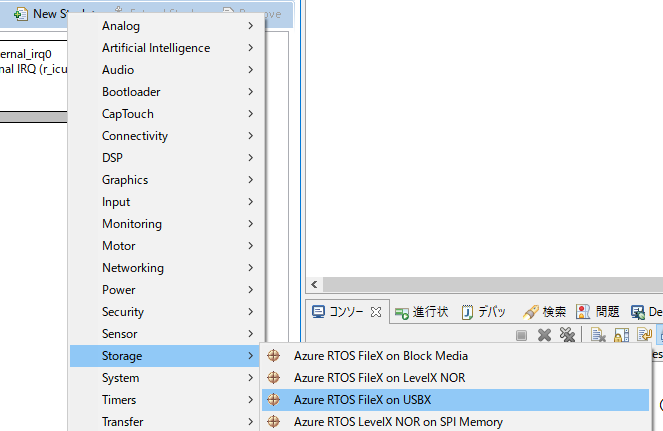Click the New Stack button icon
Screen dimensions: 663x431
click(x=20, y=14)
